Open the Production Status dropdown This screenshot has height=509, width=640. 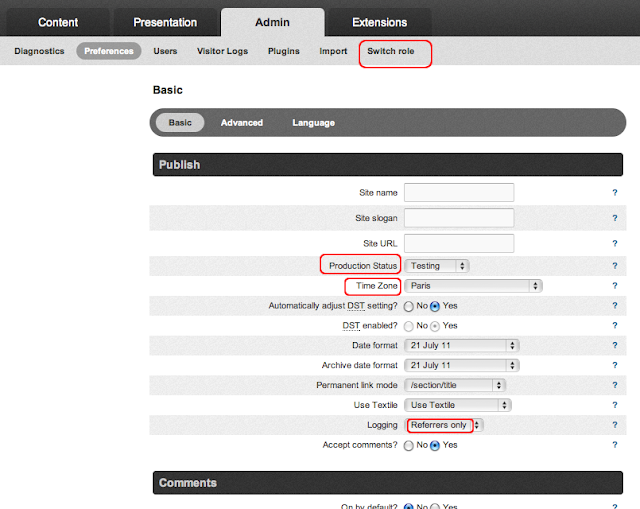[437, 266]
